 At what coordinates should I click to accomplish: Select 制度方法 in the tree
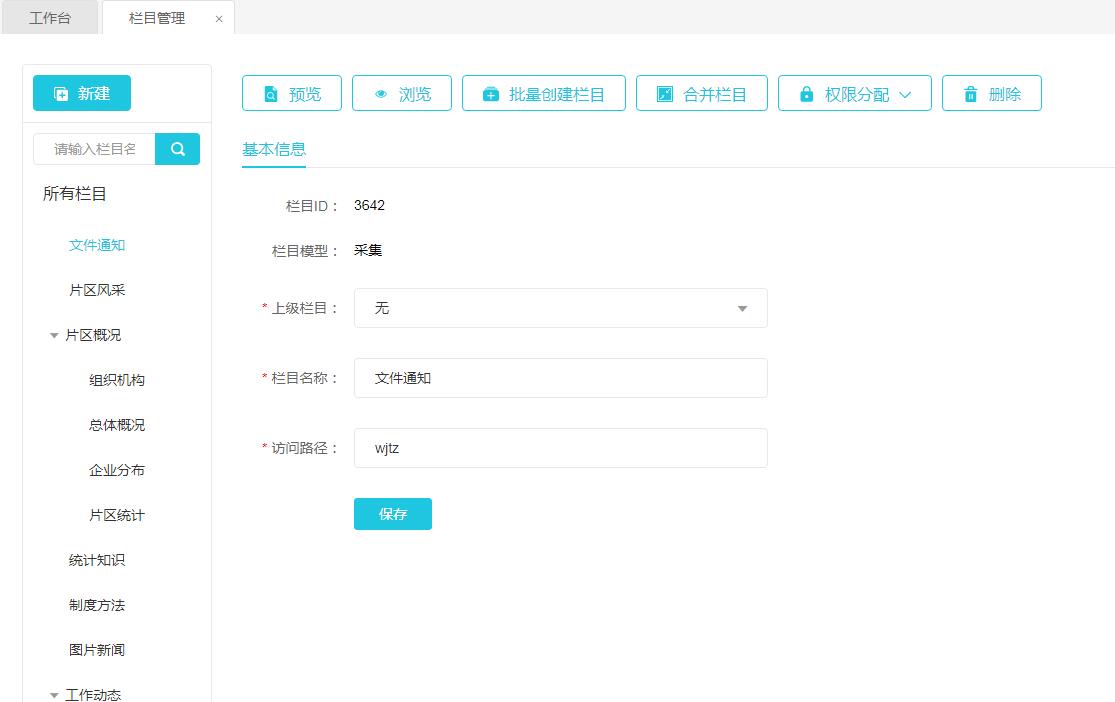tap(97, 605)
